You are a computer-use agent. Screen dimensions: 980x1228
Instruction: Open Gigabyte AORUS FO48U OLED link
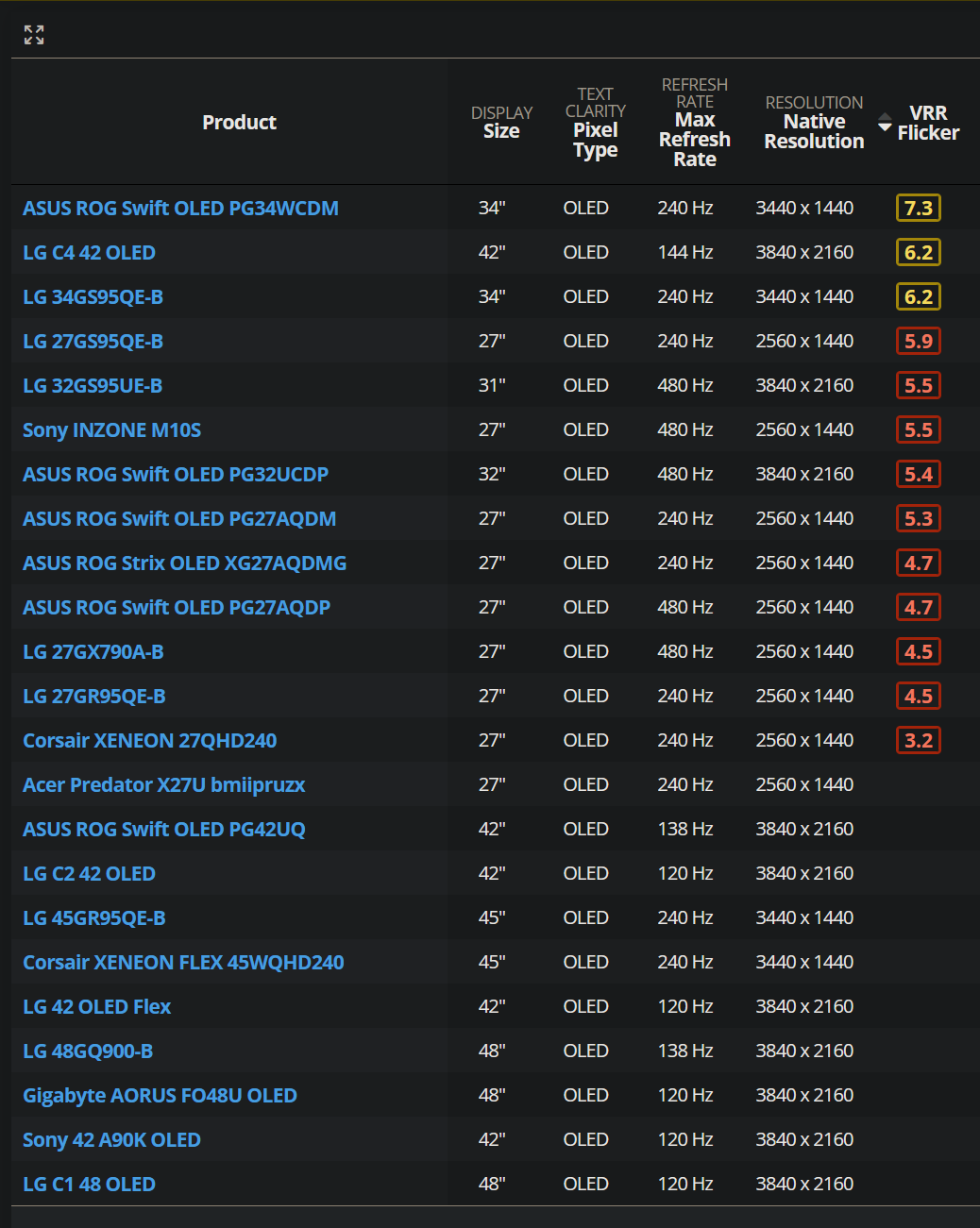(160, 1095)
